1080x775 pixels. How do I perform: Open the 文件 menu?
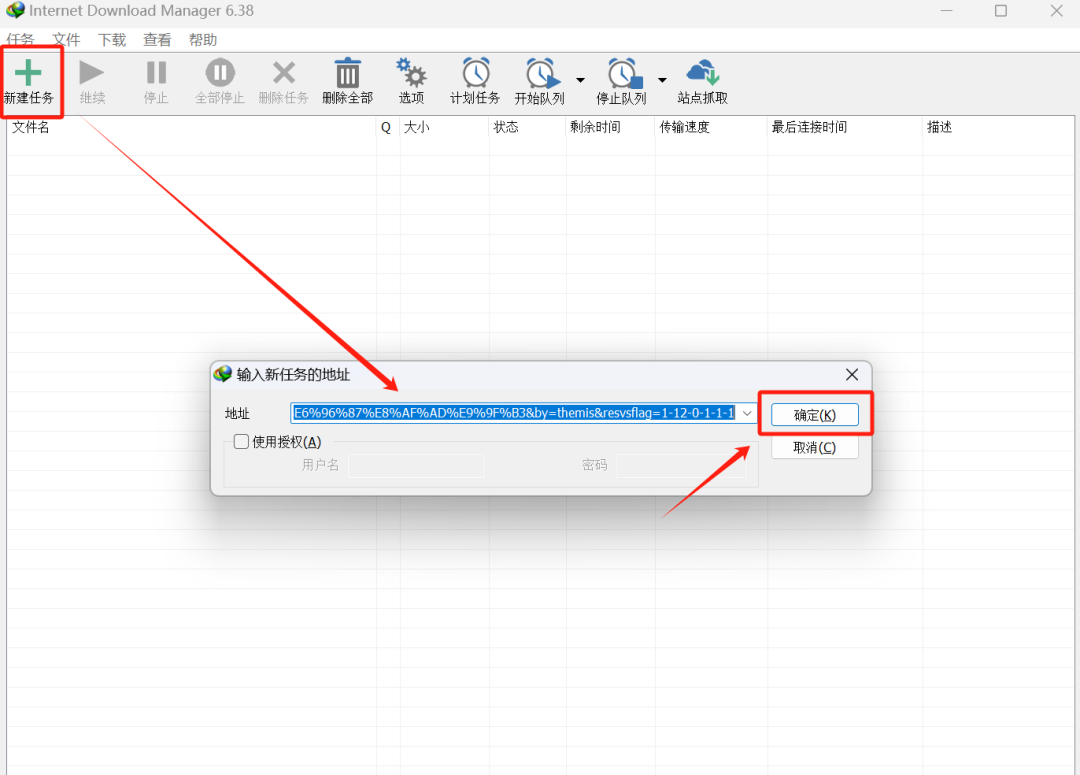click(x=66, y=40)
